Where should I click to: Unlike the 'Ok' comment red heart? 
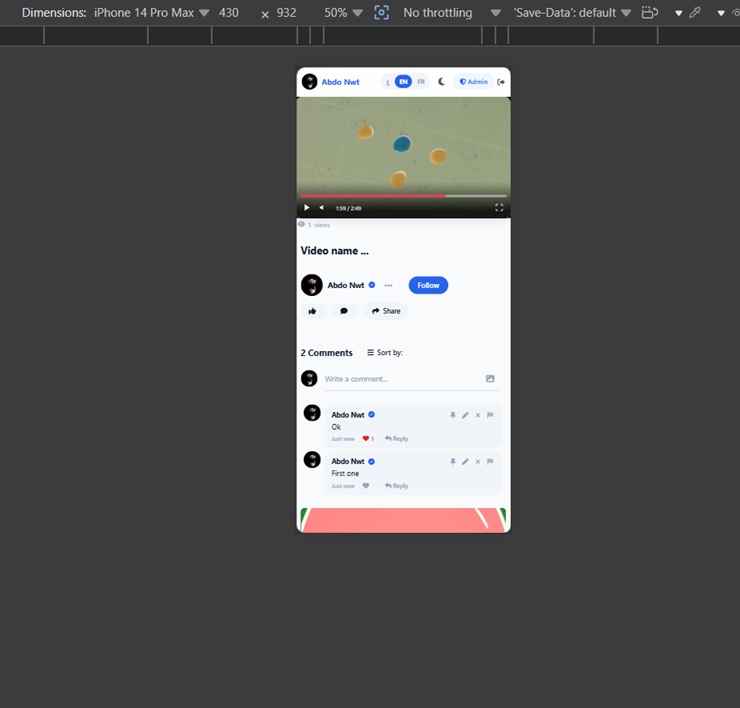pyautogui.click(x=368, y=438)
